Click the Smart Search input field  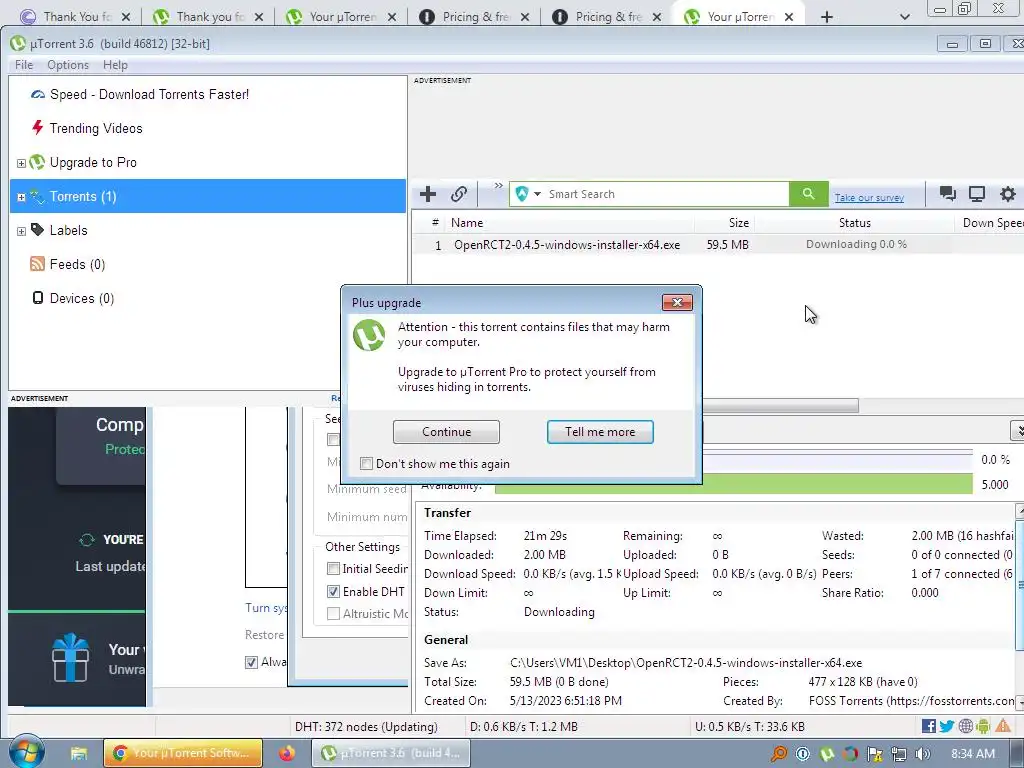(666, 194)
